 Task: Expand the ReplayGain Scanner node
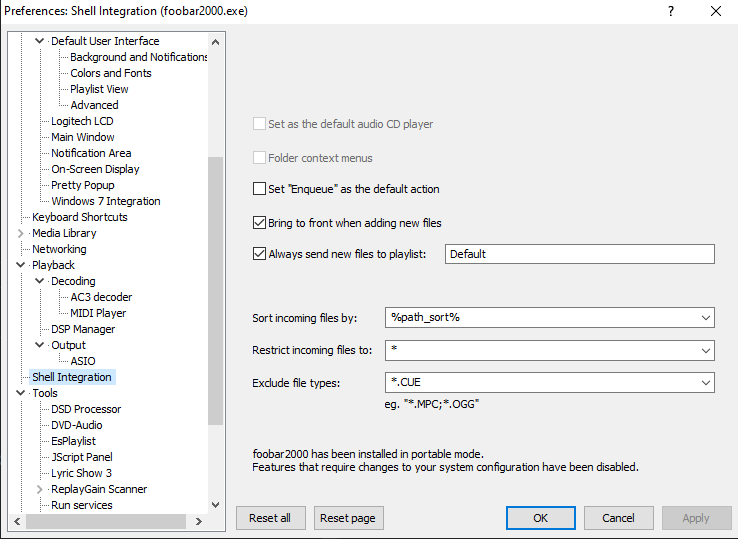coord(40,489)
